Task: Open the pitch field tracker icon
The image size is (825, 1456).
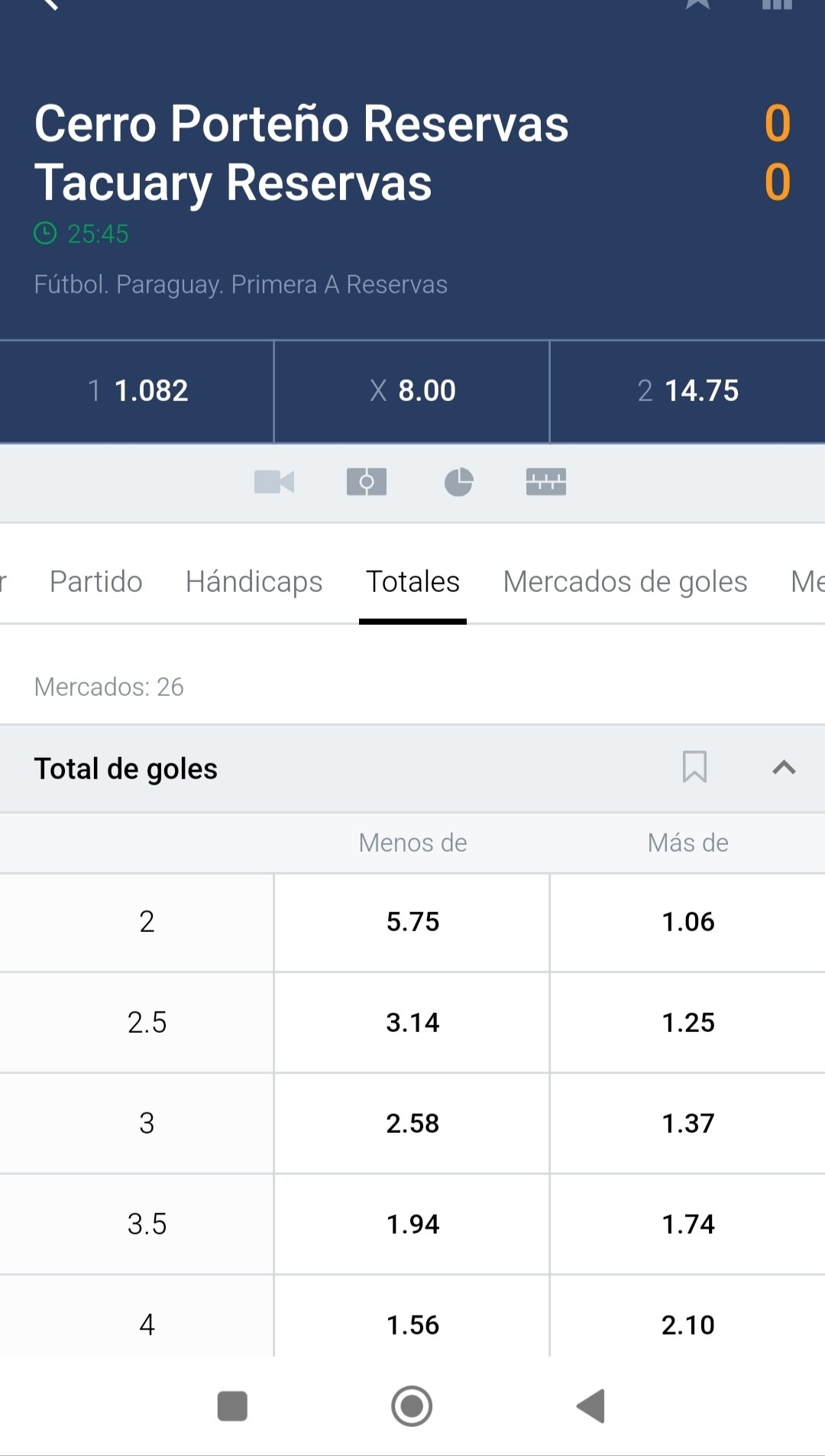Action: pos(367,482)
